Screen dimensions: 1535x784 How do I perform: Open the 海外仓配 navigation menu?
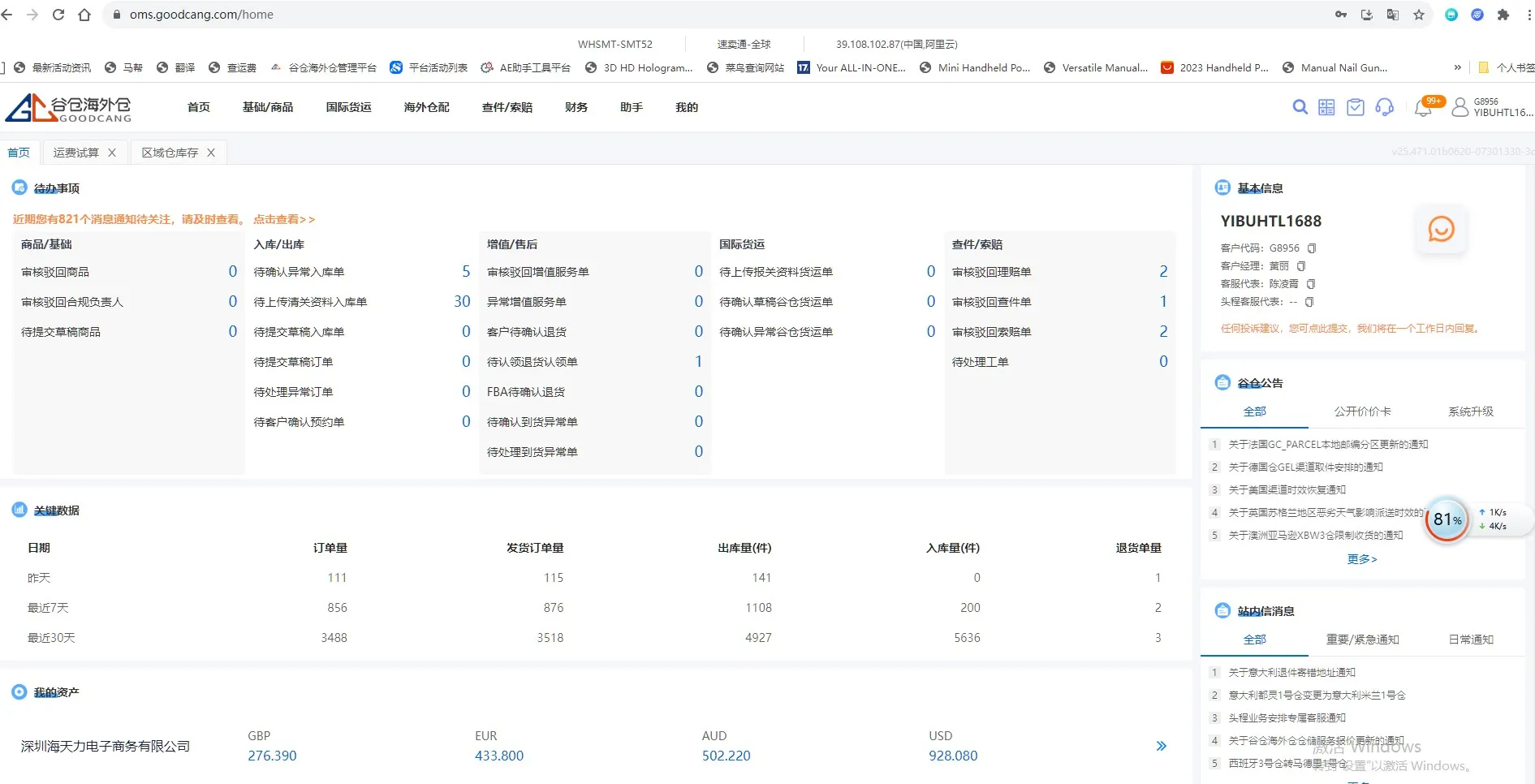[426, 107]
